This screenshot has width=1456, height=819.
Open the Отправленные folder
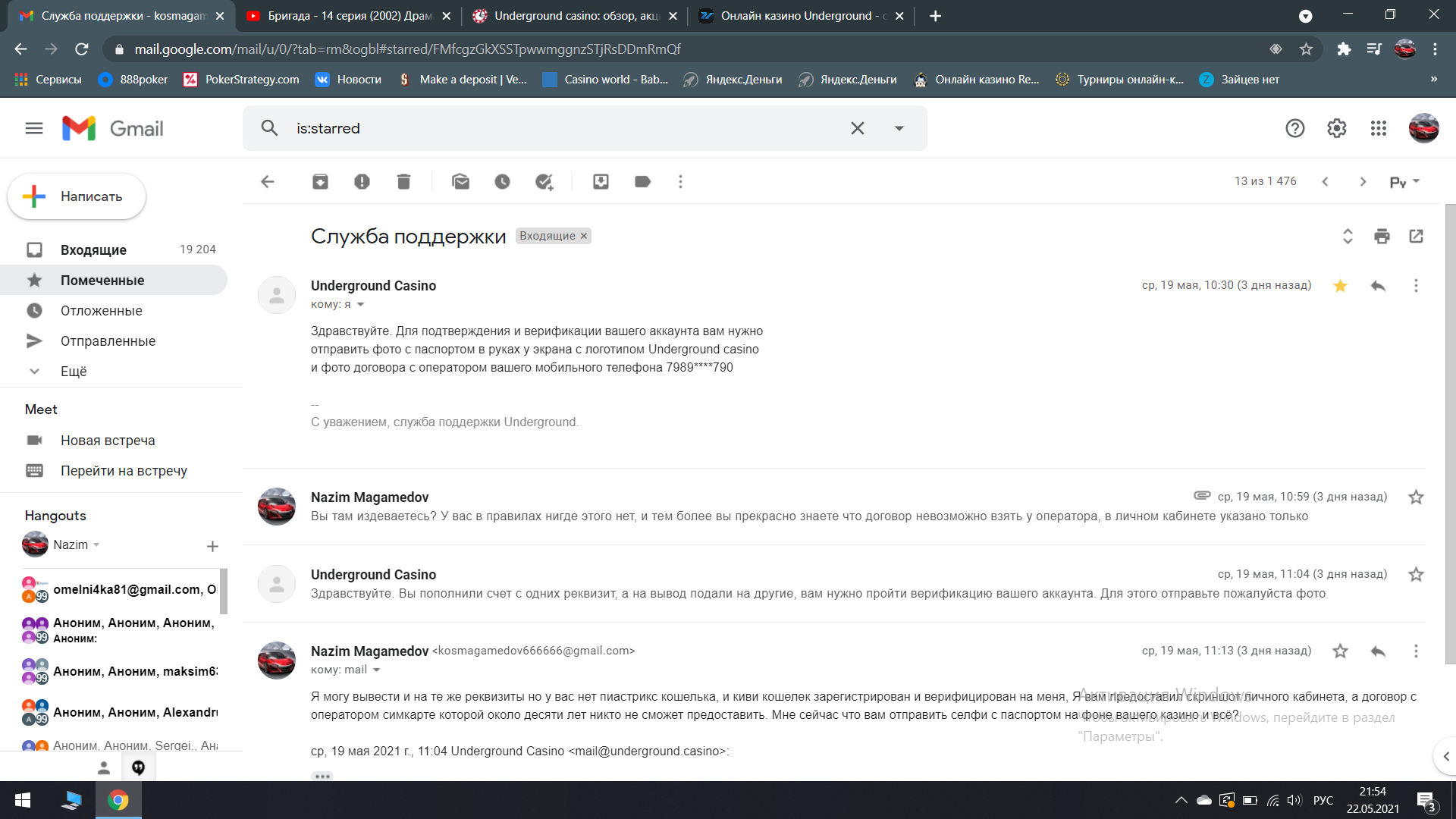point(114,341)
